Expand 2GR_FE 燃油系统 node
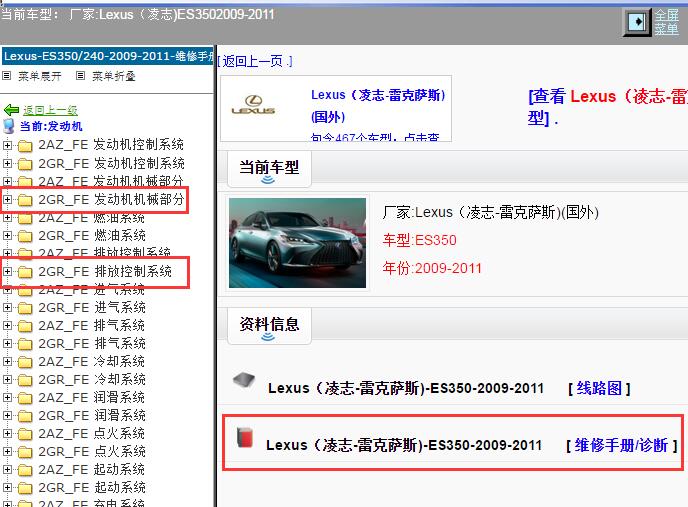 [7, 235]
